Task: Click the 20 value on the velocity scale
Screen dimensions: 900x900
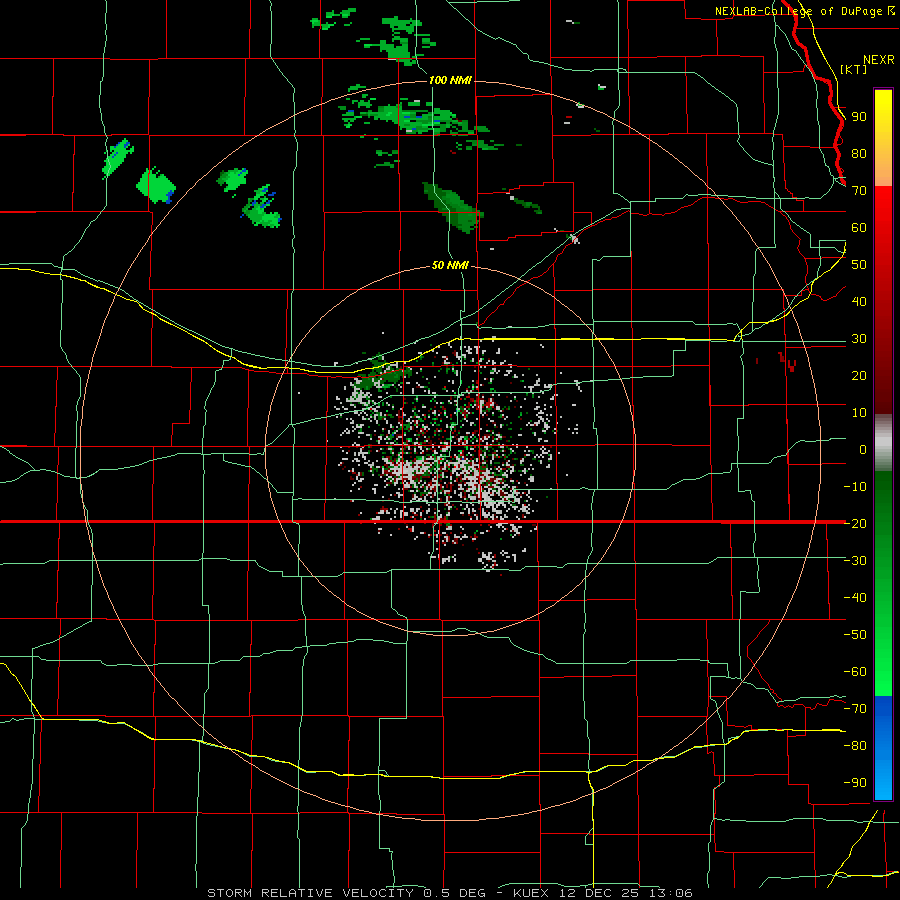Action: (859, 376)
